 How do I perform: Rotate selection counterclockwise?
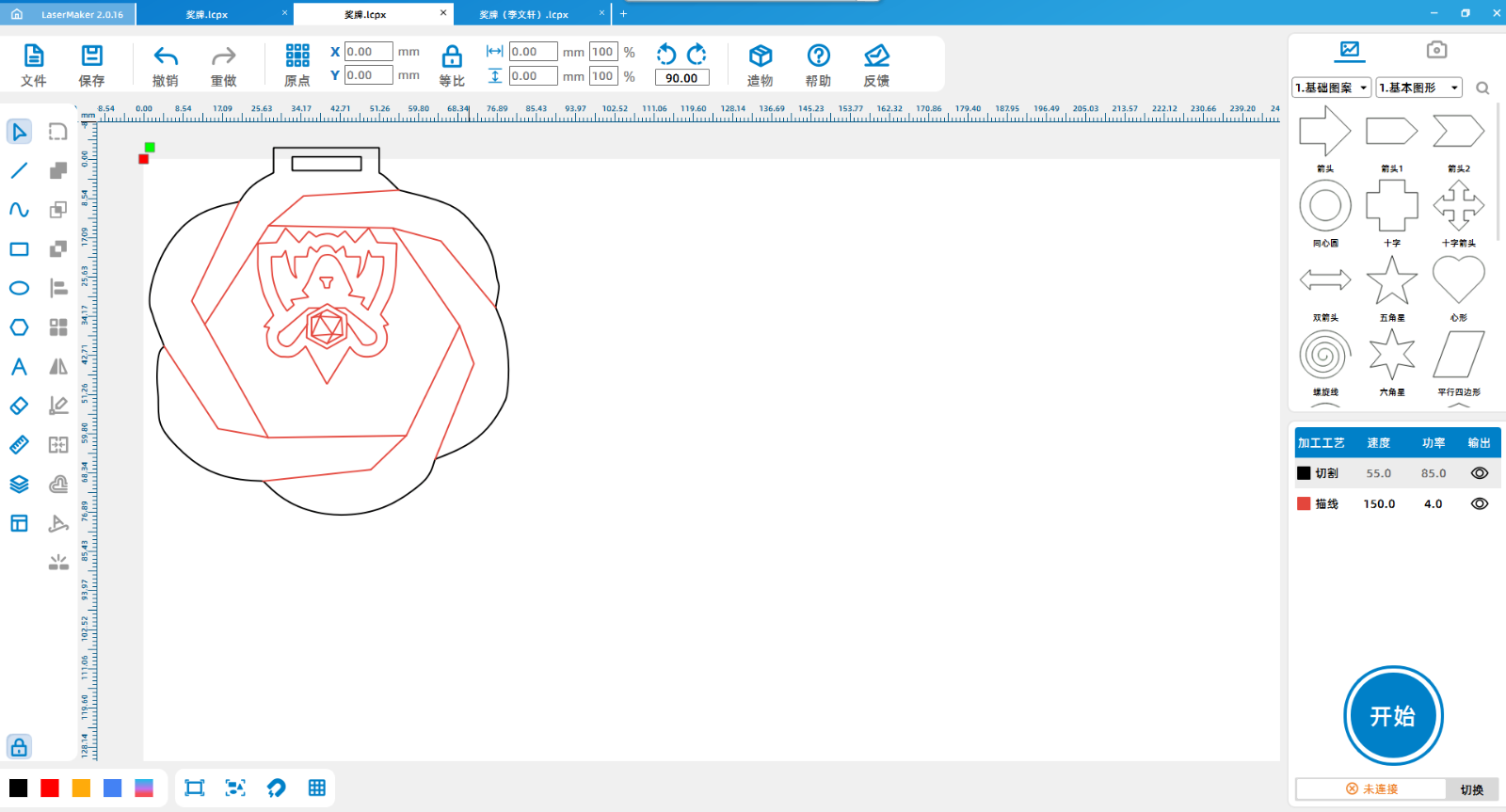pyautogui.click(x=666, y=54)
